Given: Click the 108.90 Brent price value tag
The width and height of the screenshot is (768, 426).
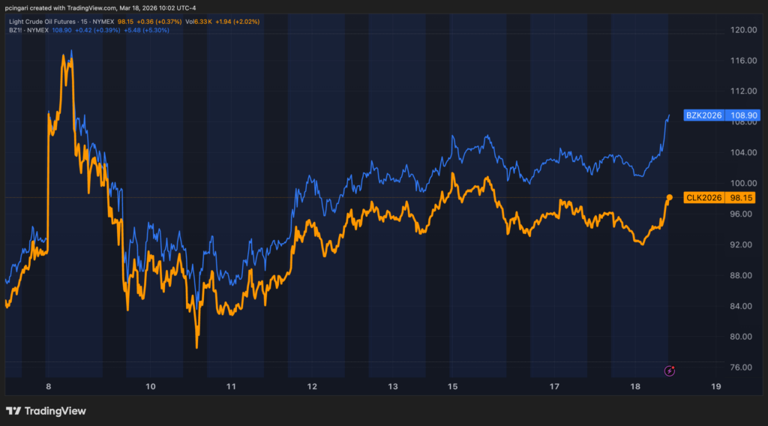Looking at the screenshot, I should [743, 116].
